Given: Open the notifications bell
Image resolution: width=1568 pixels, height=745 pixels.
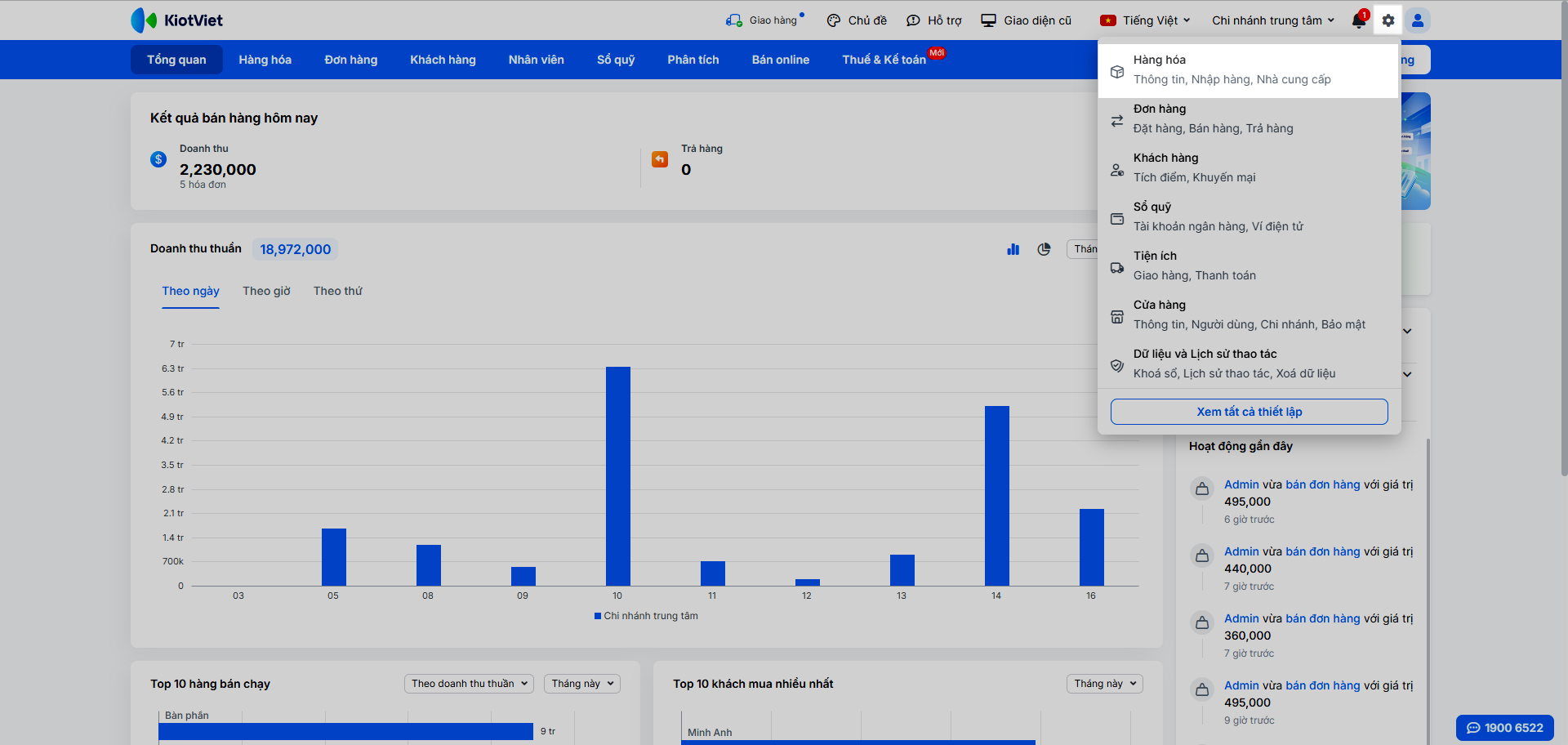Looking at the screenshot, I should [1359, 20].
